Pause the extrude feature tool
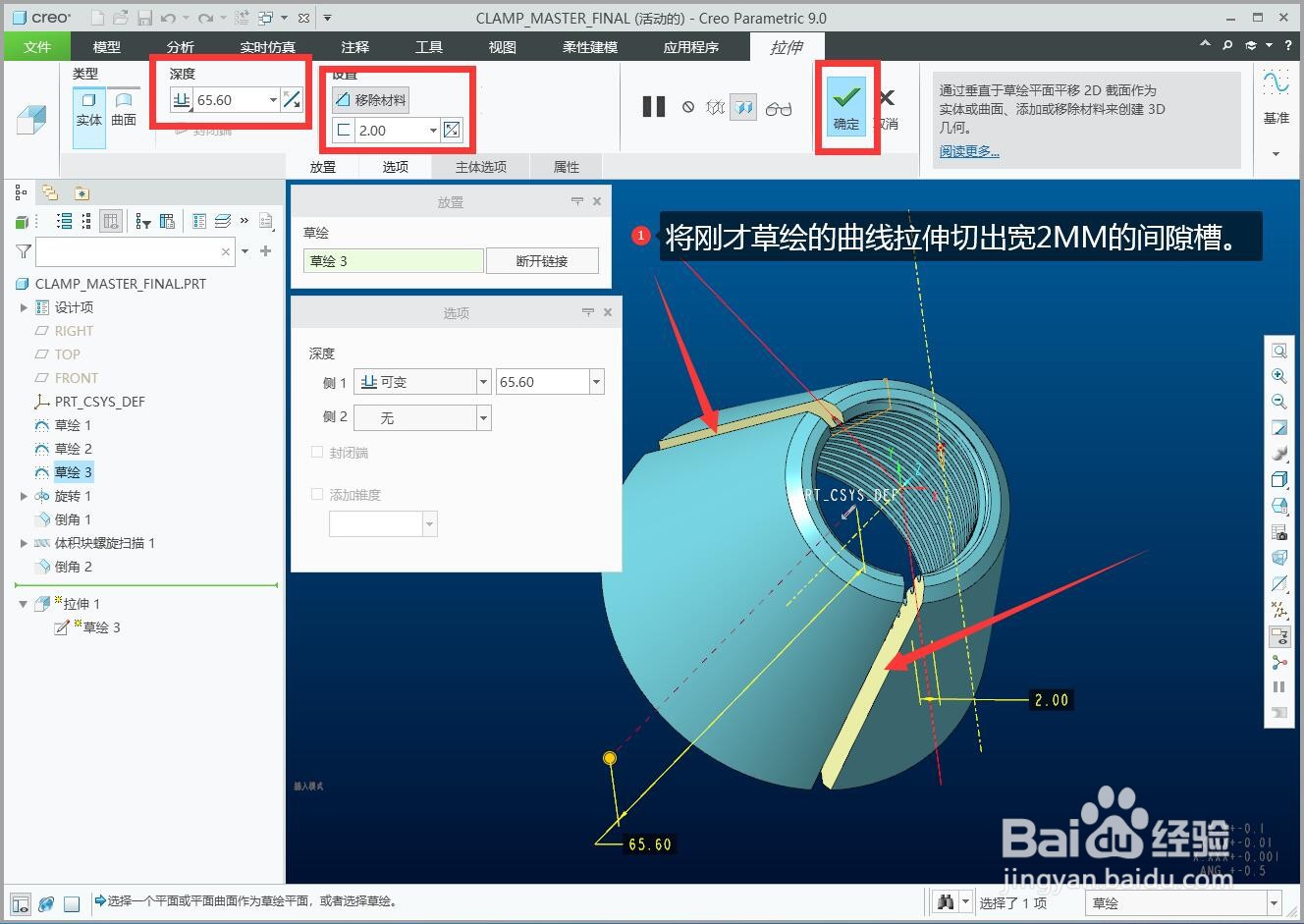The height and width of the screenshot is (924, 1304). (x=654, y=106)
